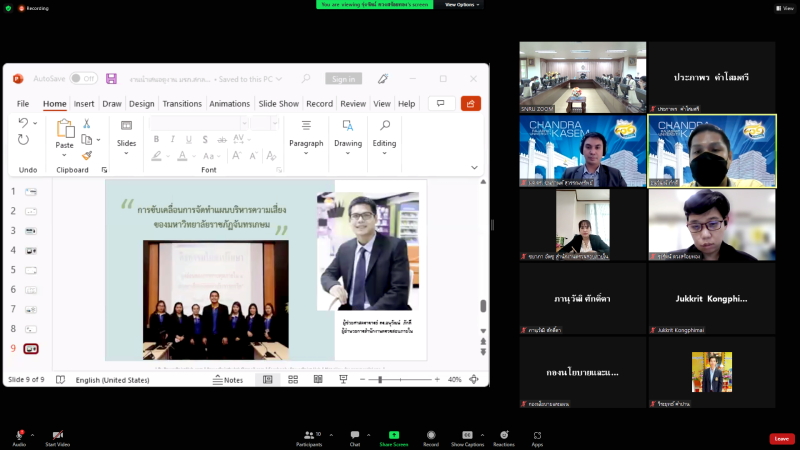Open Zoom Reactions
Image resolution: width=800 pixels, height=450 pixels.
click(x=504, y=438)
